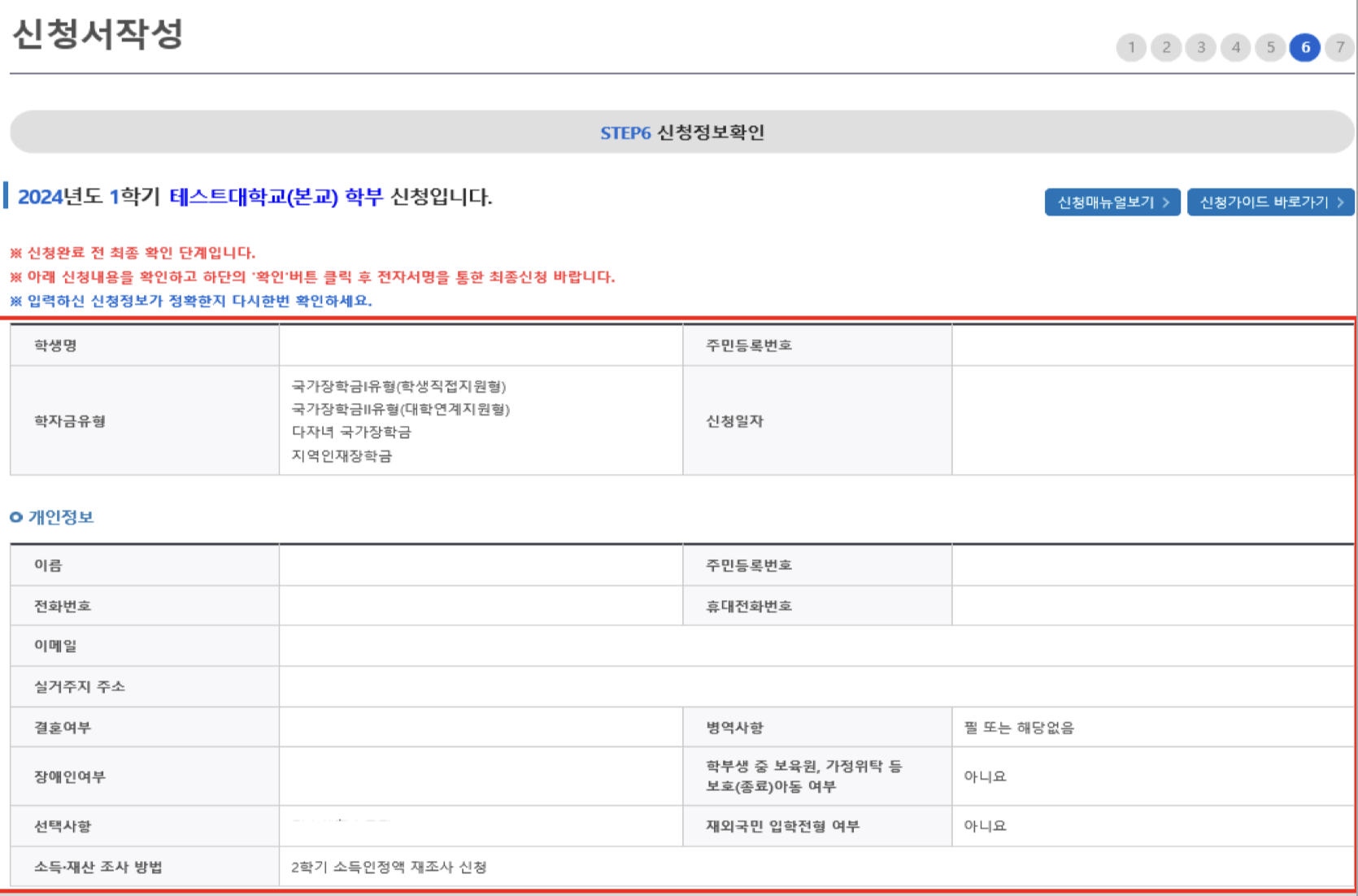Select step 1 in the progress indicator
Screen dimensions: 1358x896
point(1133,47)
